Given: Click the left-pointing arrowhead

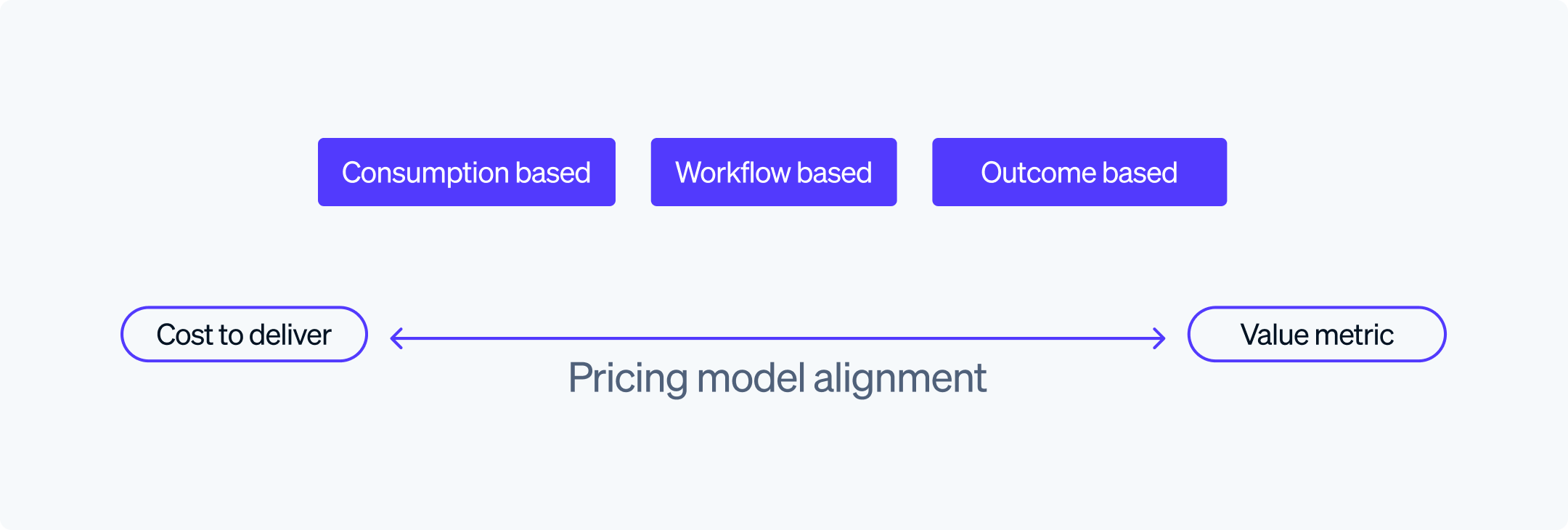Looking at the screenshot, I should (x=396, y=338).
